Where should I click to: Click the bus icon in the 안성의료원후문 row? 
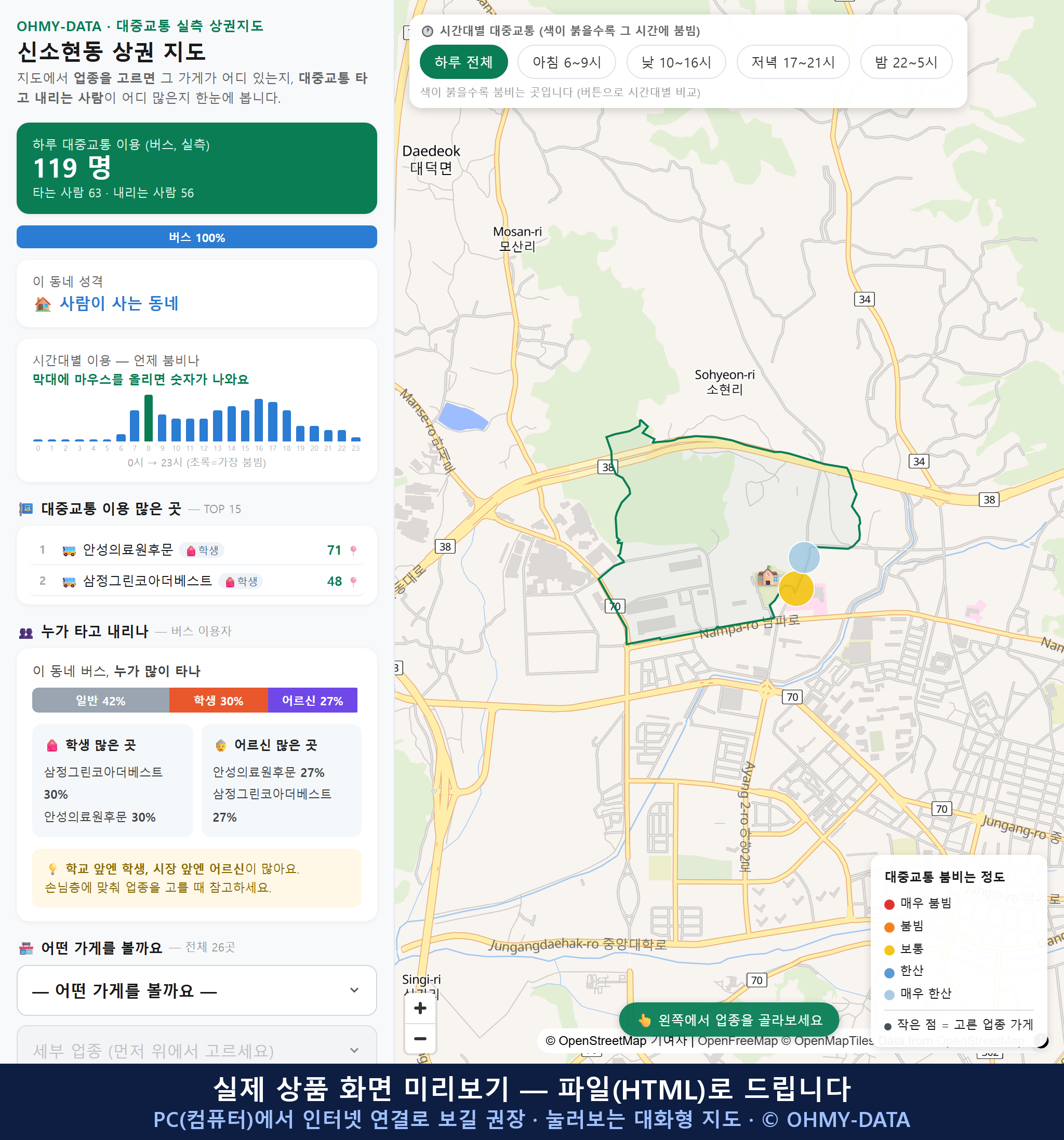69,551
